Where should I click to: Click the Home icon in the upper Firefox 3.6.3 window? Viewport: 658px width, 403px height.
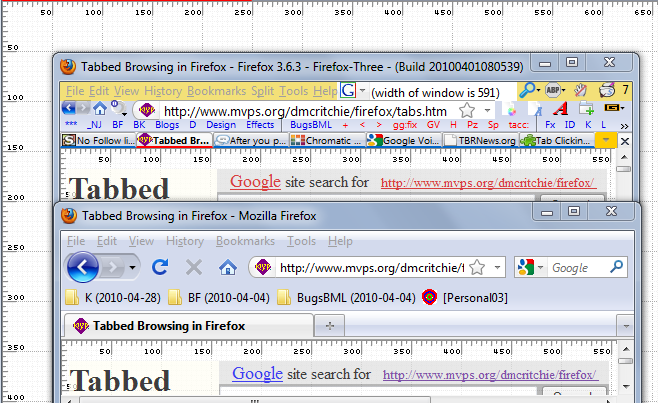coord(100,109)
